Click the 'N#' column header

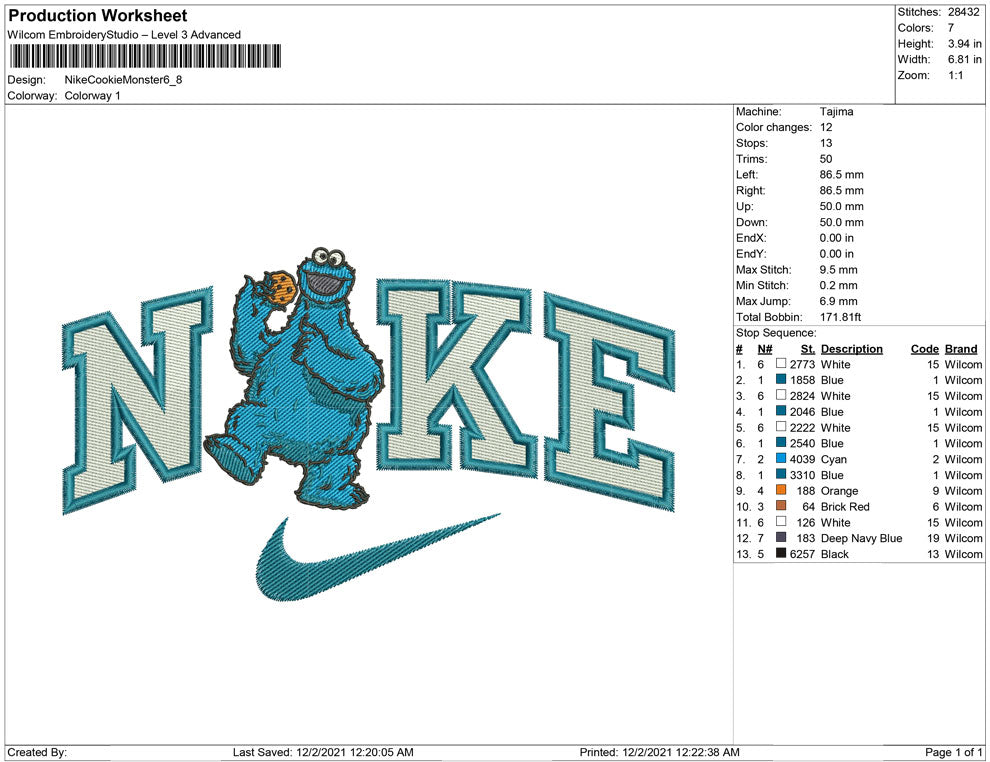[765, 349]
